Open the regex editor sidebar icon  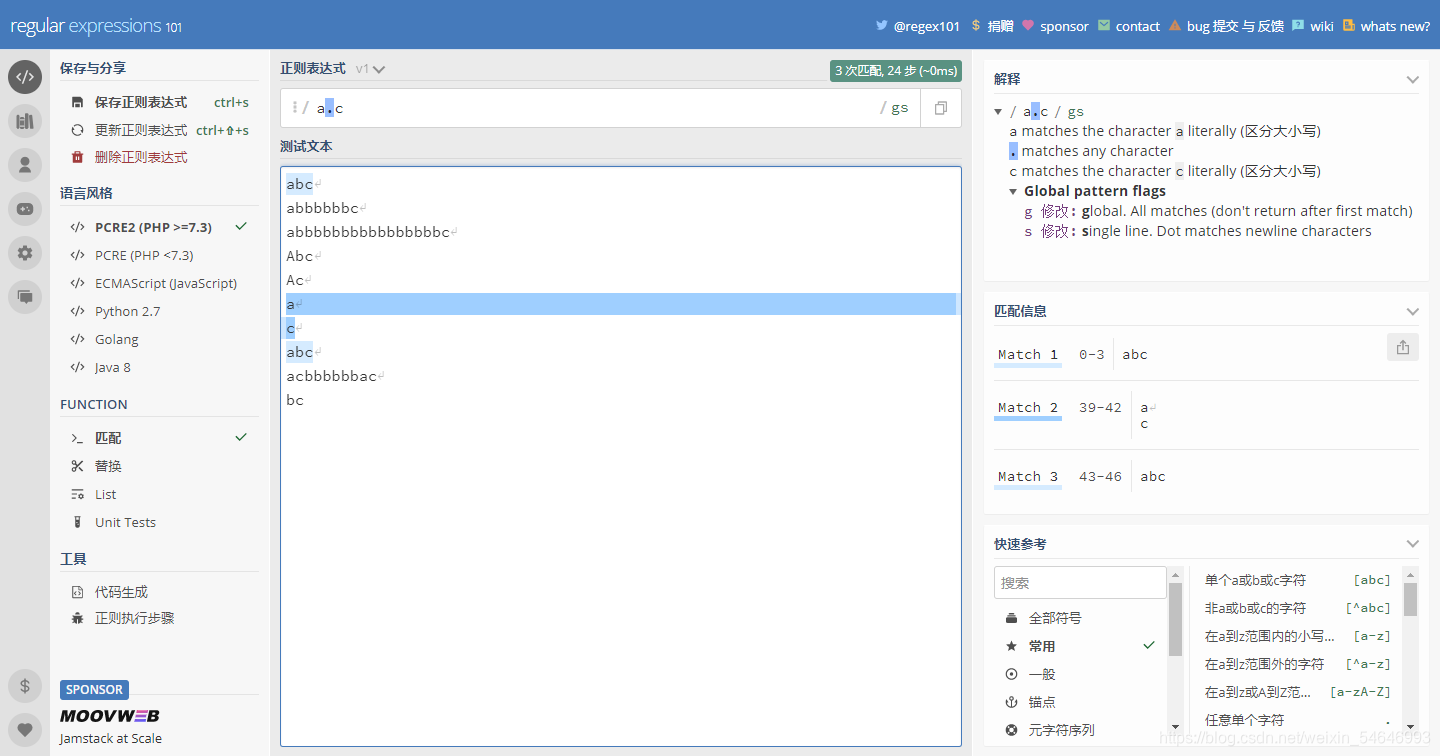click(25, 77)
